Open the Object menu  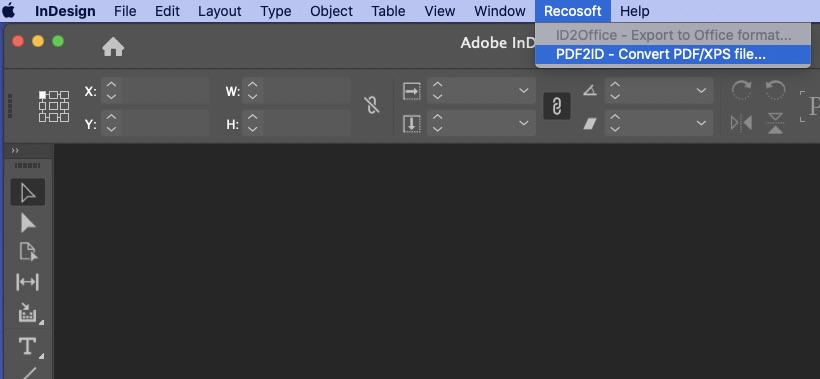[332, 11]
